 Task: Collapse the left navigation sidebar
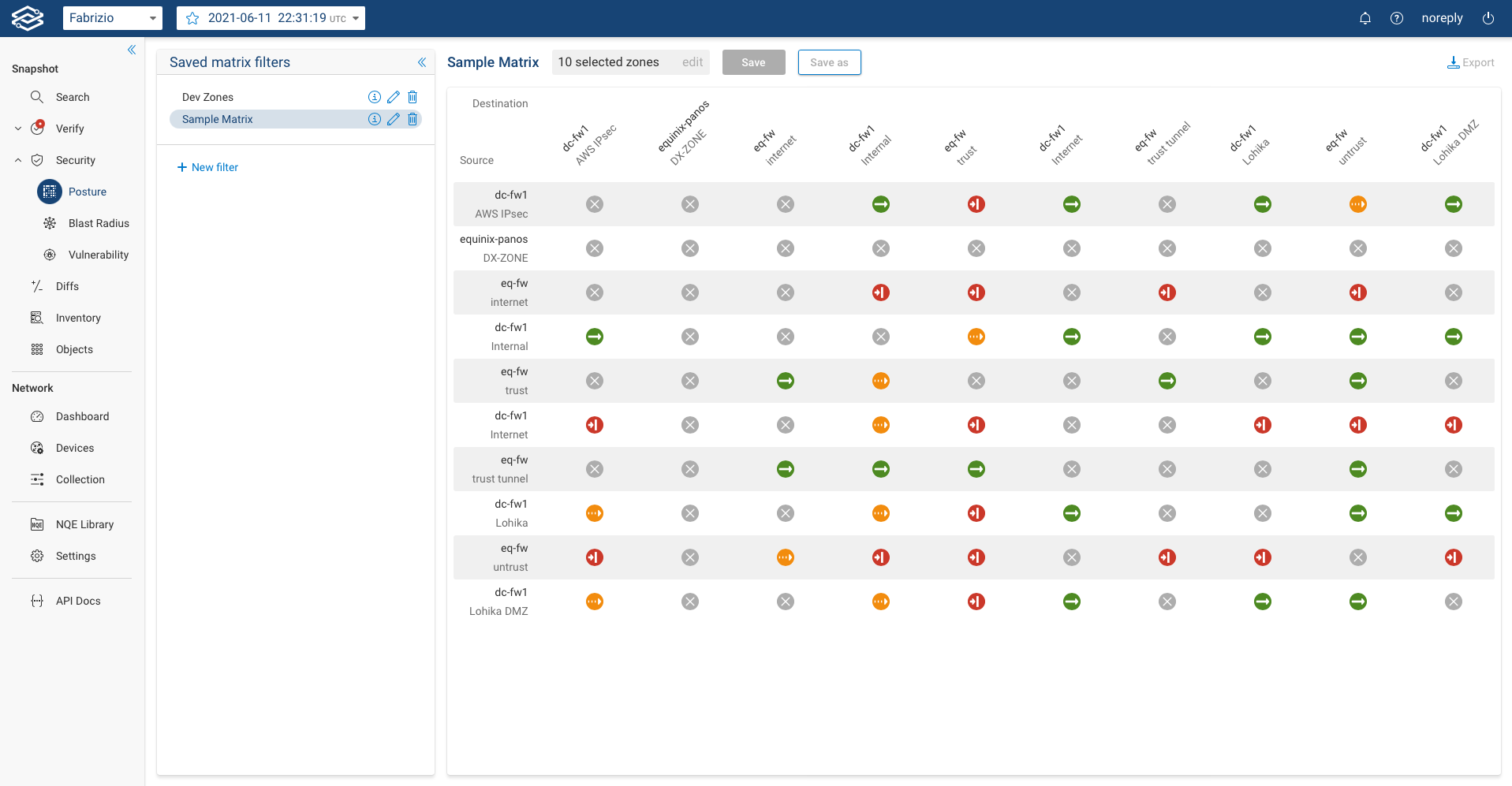coord(132,50)
